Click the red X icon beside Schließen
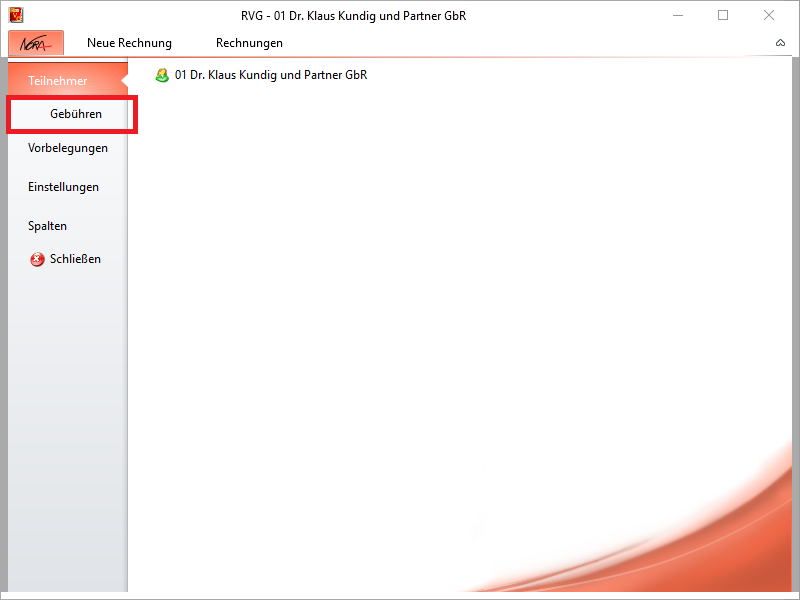Screen dimensions: 800x600 pos(37,259)
